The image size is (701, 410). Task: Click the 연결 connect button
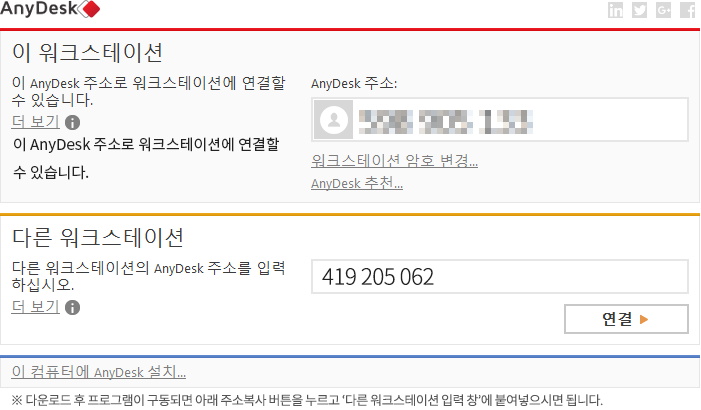tap(626, 319)
